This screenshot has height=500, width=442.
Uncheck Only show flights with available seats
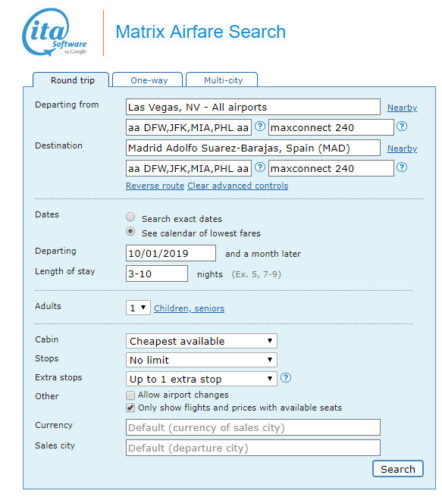[130, 408]
